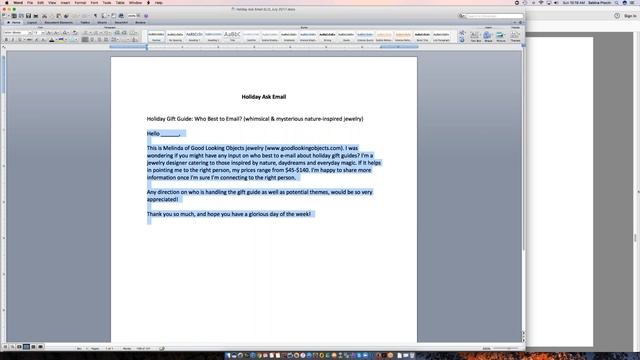Image resolution: width=640 pixels, height=360 pixels.
Task: Insert a Text Box from the ribbon
Action: point(475,36)
